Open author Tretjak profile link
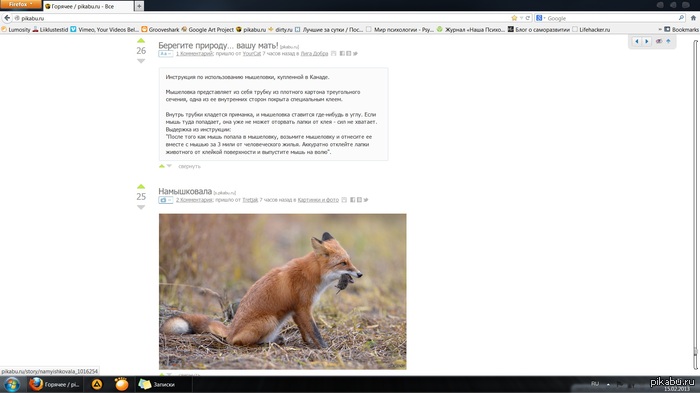 (250, 200)
